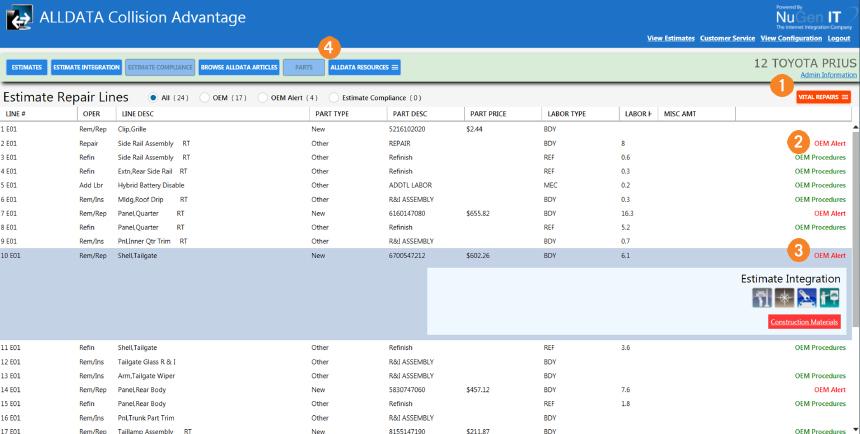Select 'Pnl,Trunk Part Trim' on line 16
This screenshot has width=860, height=434.
point(146,418)
